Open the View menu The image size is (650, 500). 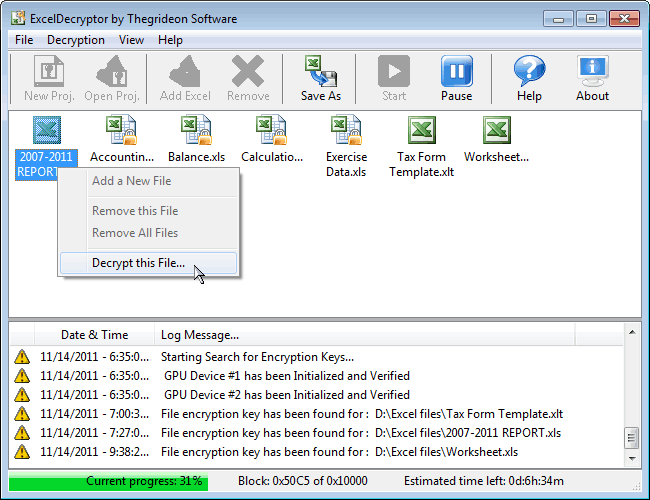click(x=131, y=40)
